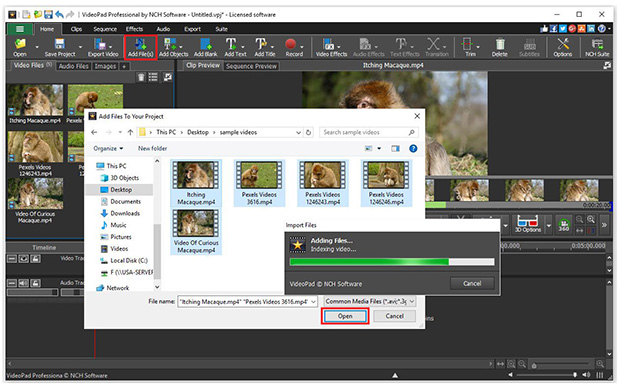620x385 pixels.
Task: Open the Effects ribbon tab
Action: tap(134, 29)
